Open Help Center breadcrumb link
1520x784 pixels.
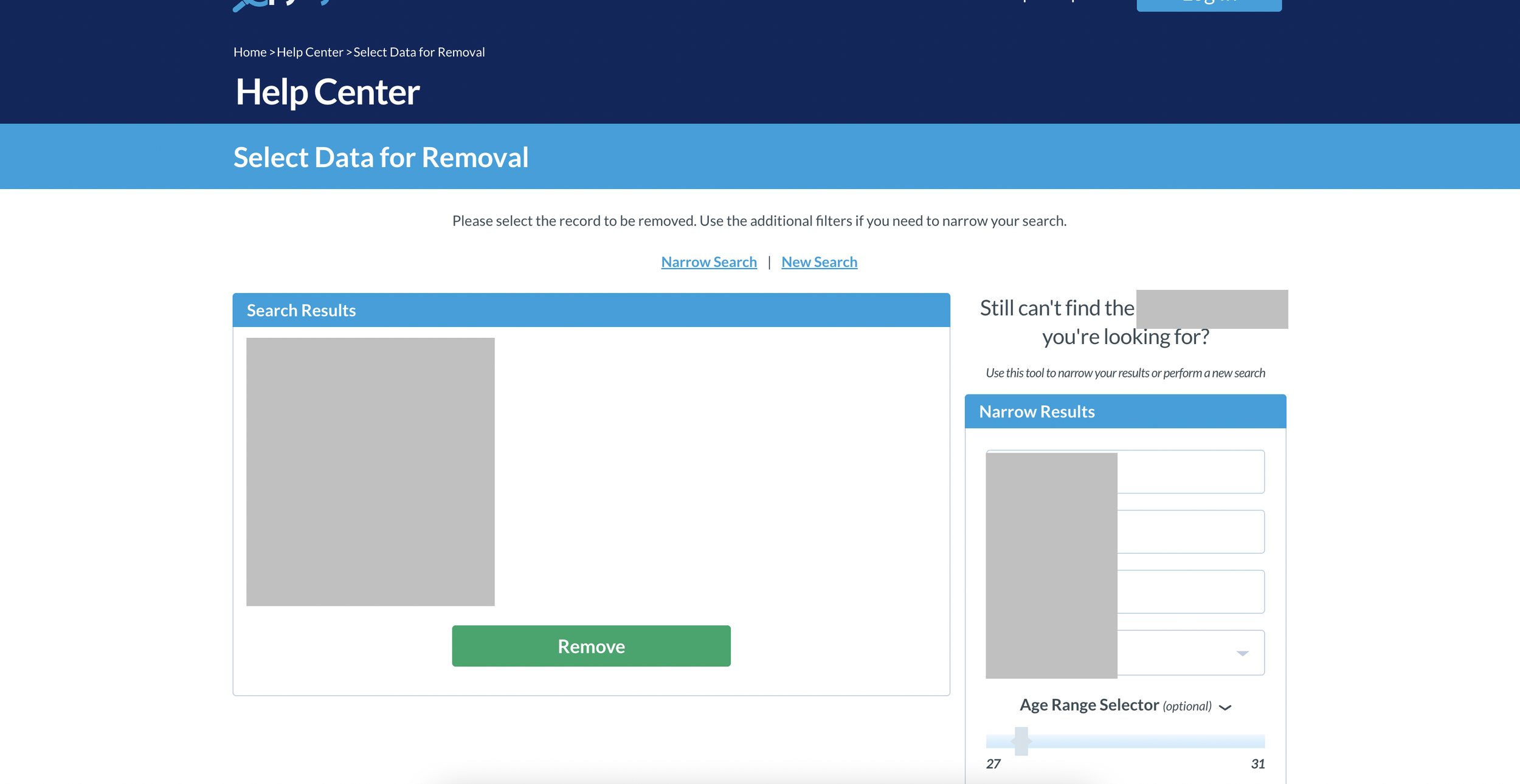tap(309, 52)
